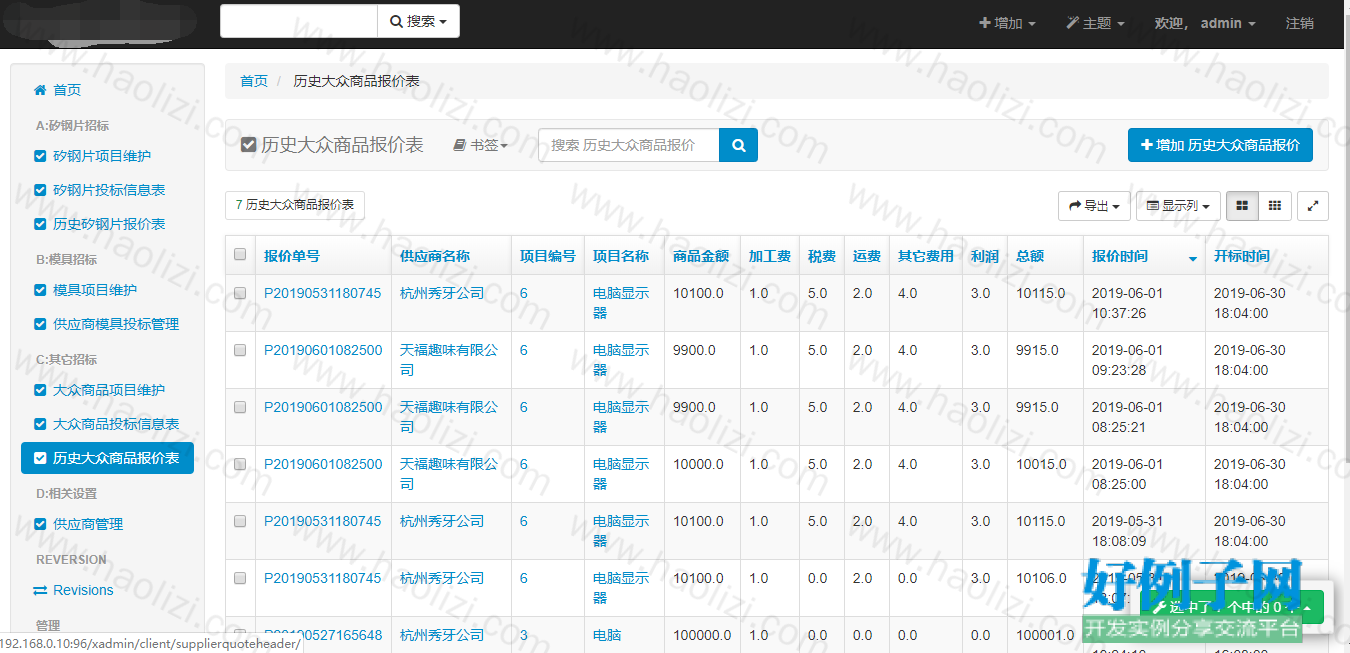Select the active 历史大众商品报价表 sidebar item

pyautogui.click(x=108, y=458)
